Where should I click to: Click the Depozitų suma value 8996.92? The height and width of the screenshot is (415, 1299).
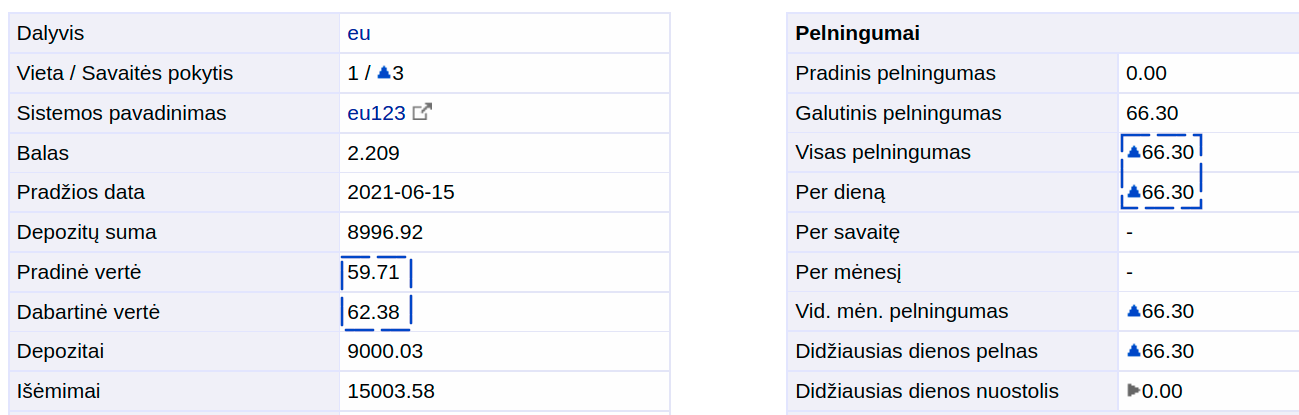click(x=385, y=232)
